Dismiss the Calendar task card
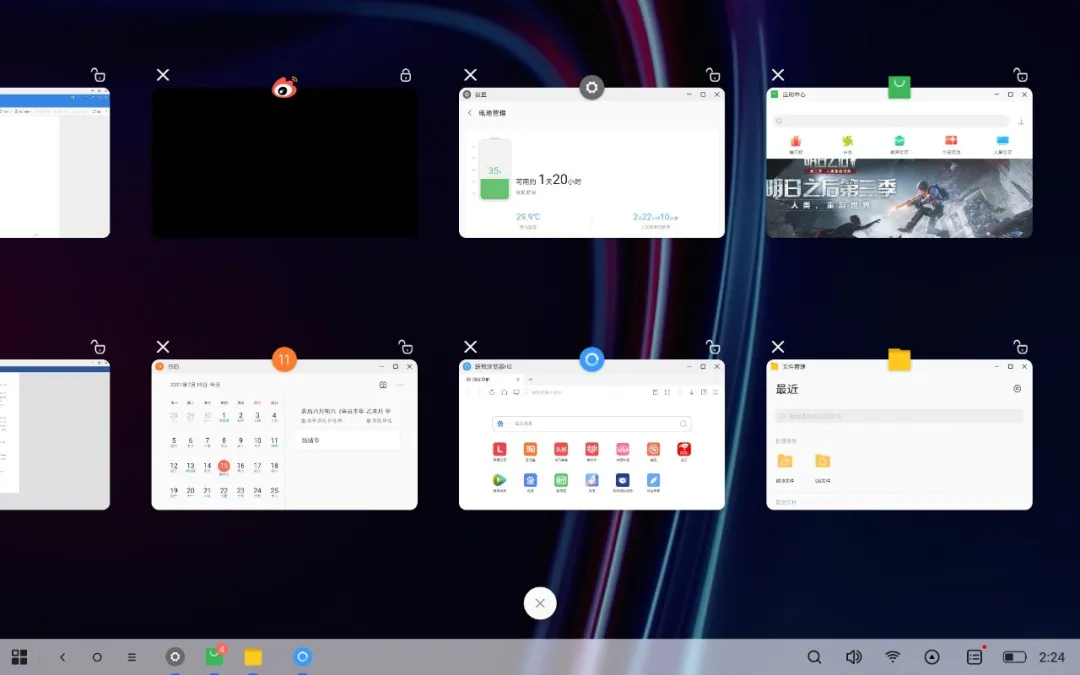This screenshot has height=675, width=1080. point(163,347)
